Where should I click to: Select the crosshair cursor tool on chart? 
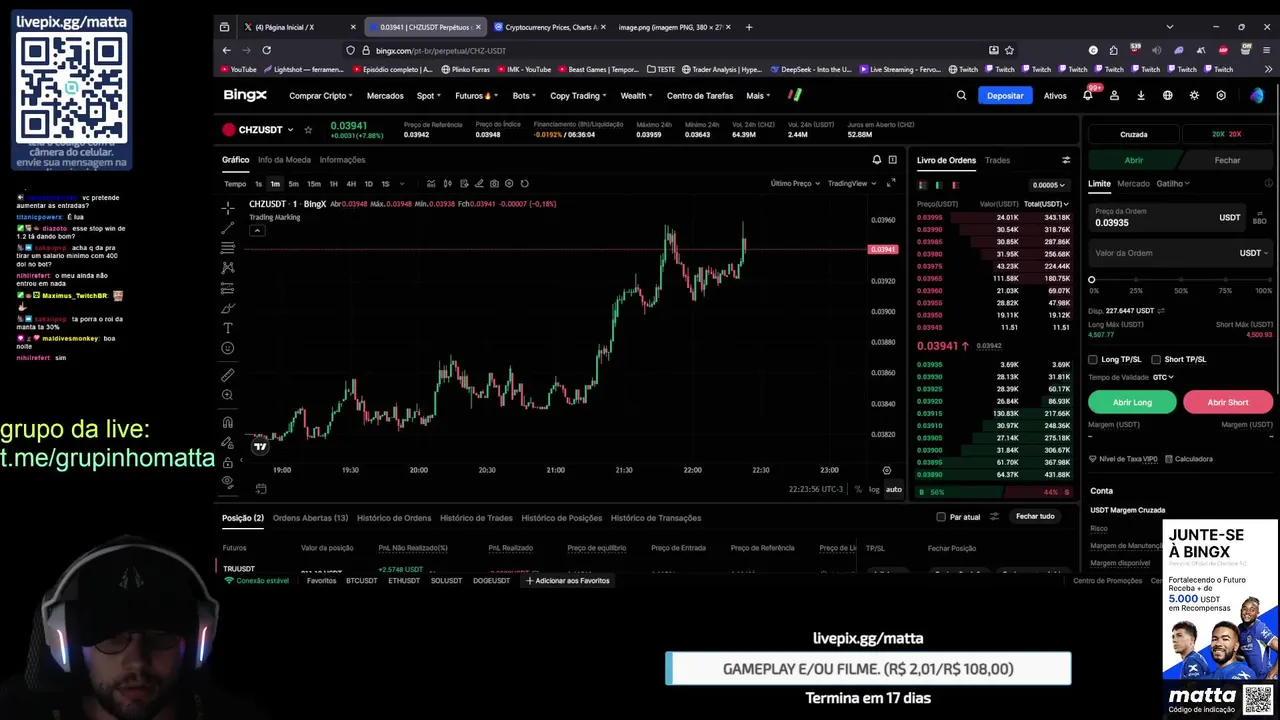(x=228, y=207)
